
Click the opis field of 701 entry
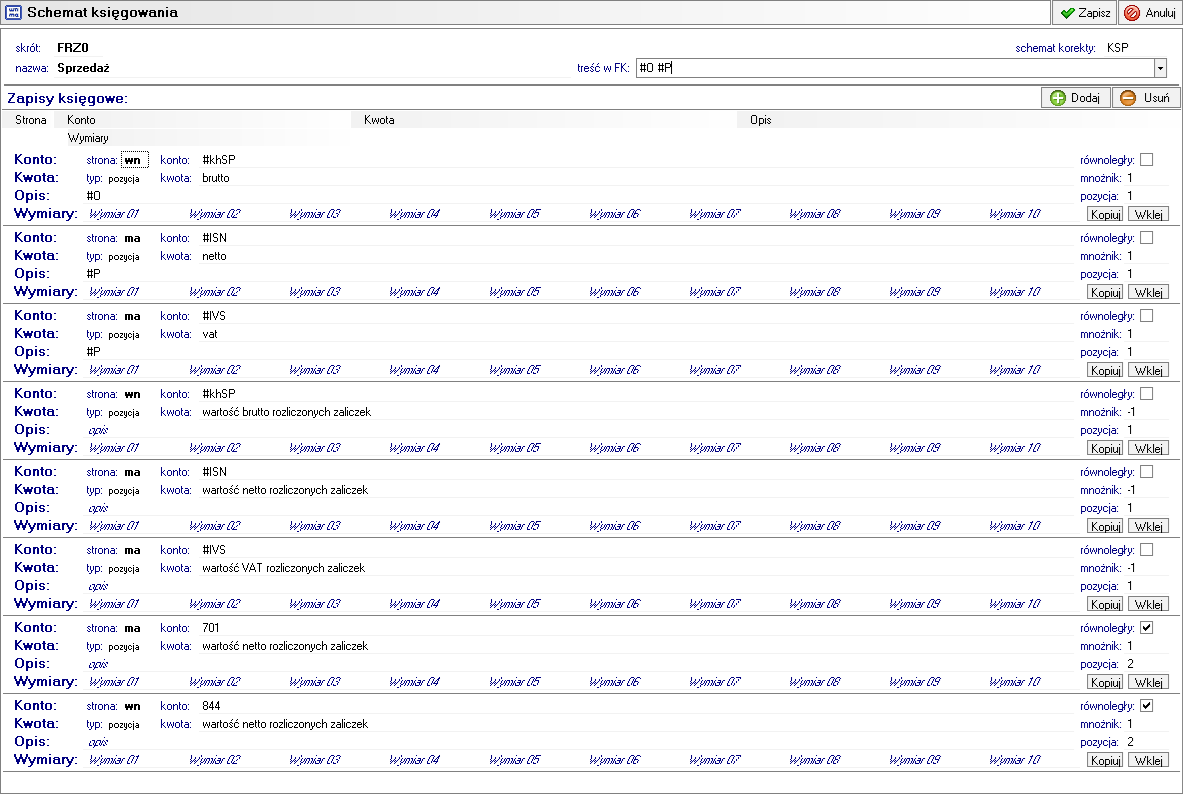point(98,664)
